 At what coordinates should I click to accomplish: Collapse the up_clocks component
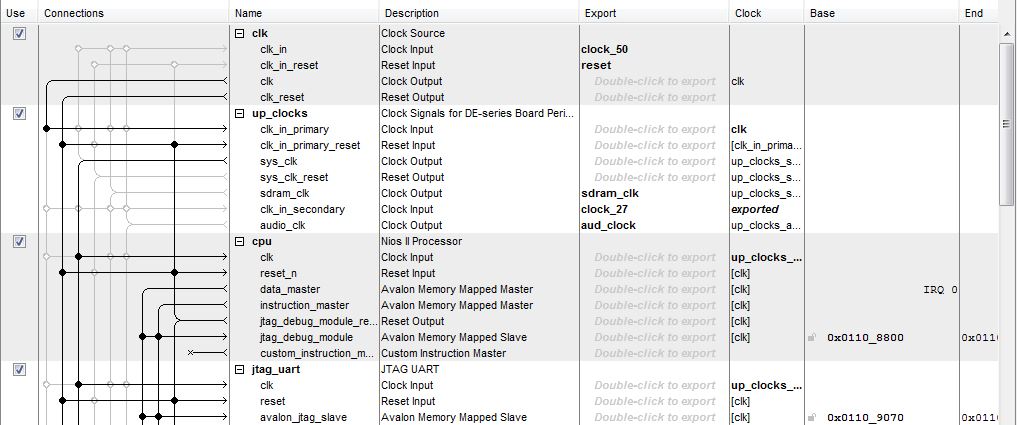(x=239, y=113)
